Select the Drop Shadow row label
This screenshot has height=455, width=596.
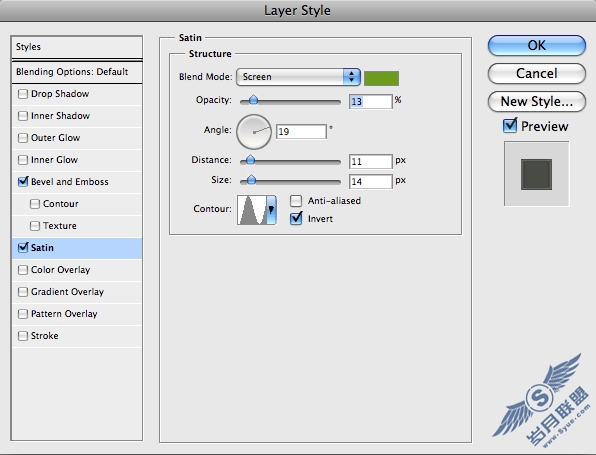(60, 94)
